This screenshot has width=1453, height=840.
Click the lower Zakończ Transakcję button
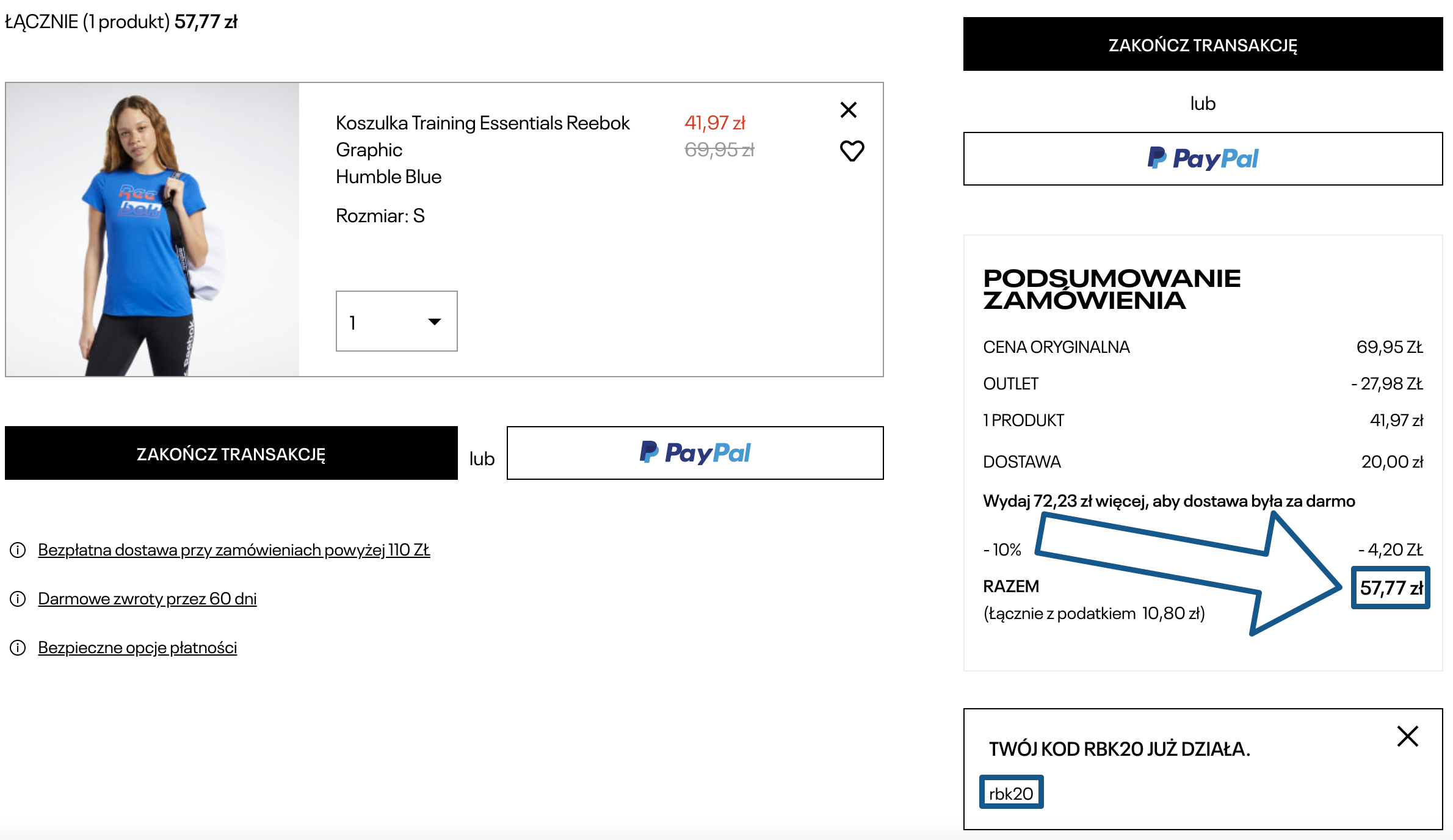pos(231,454)
